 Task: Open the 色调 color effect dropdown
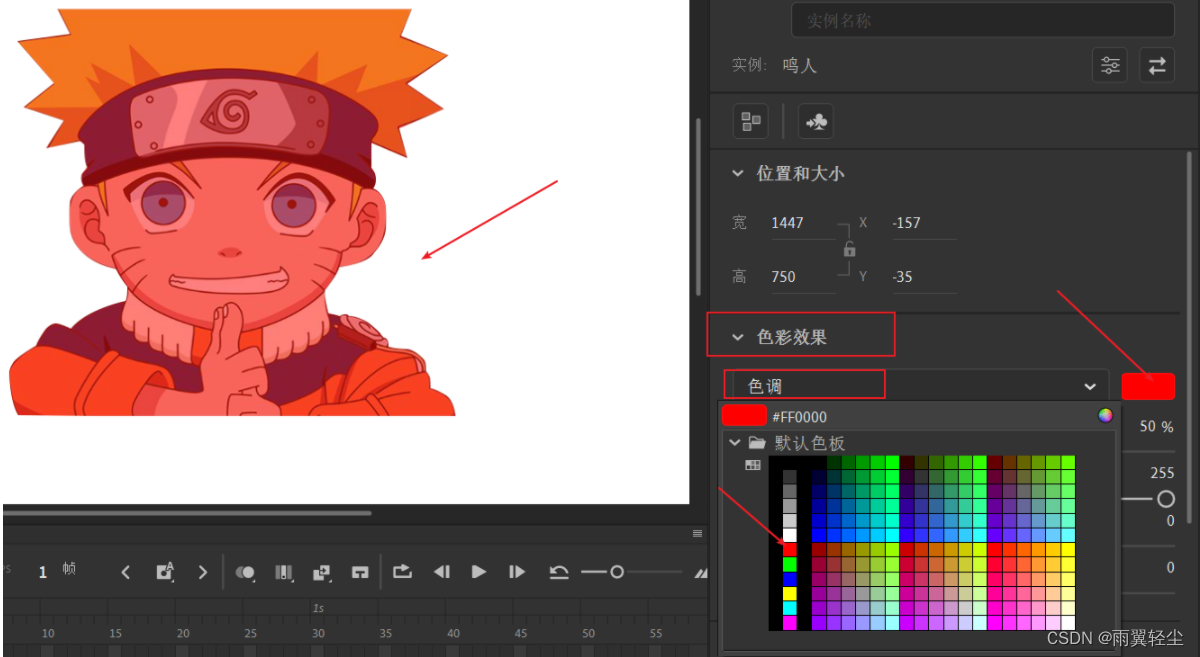(916, 386)
